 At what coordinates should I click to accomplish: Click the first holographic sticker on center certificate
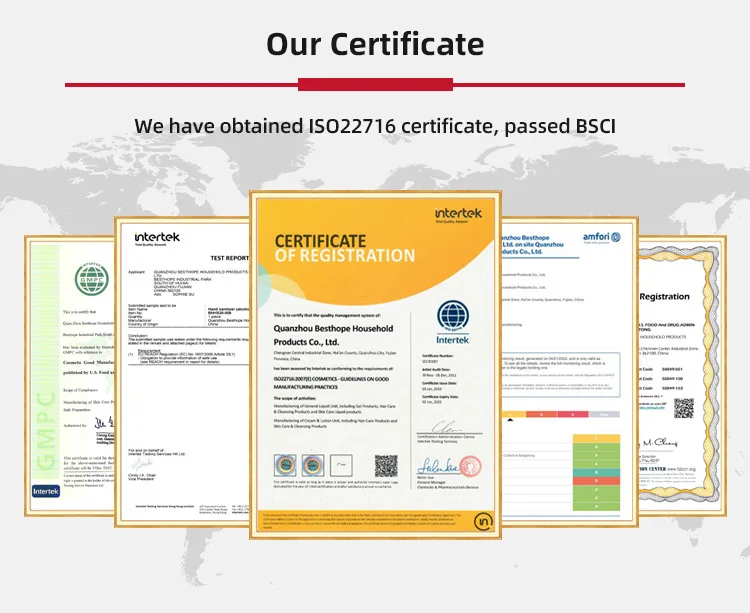(284, 464)
